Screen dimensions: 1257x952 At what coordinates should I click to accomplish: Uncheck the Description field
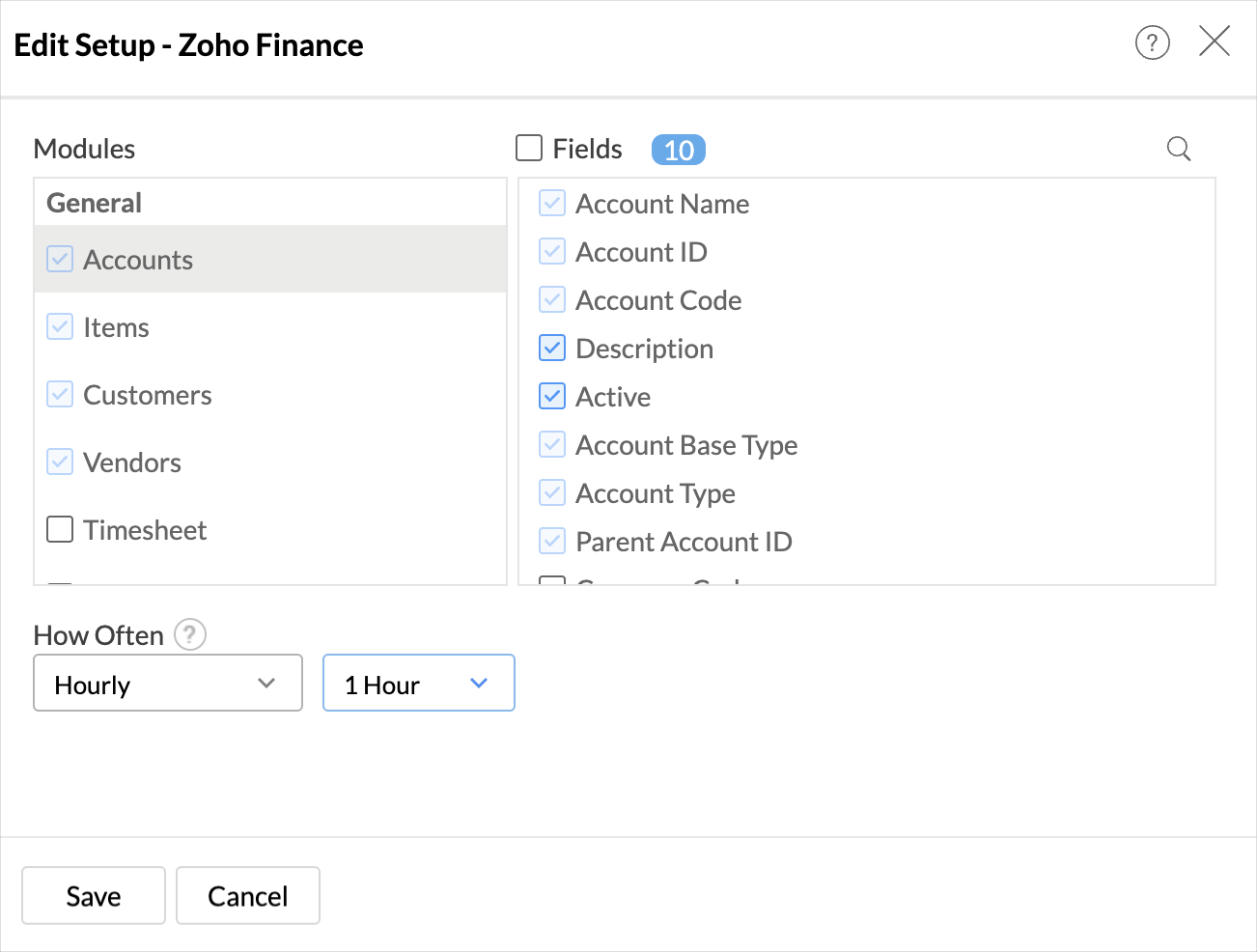(551, 348)
